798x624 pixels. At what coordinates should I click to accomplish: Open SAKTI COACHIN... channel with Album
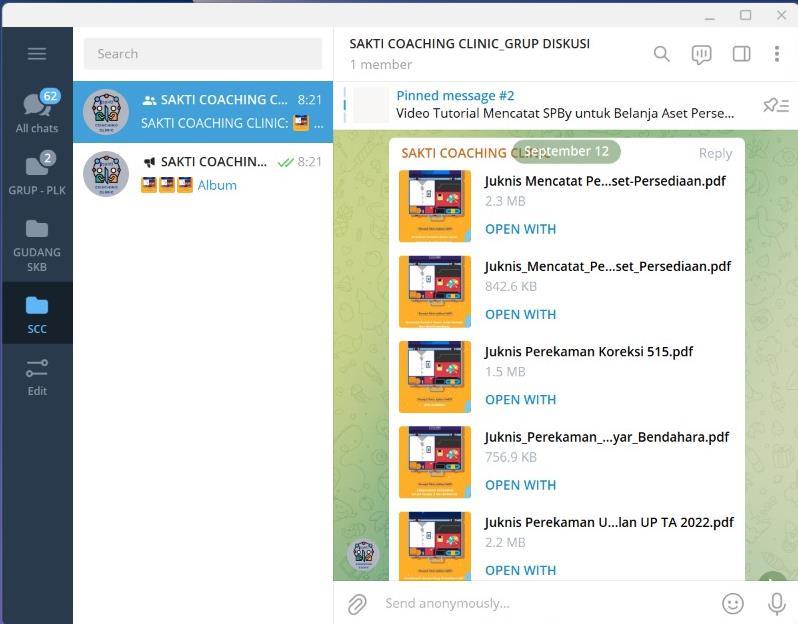pos(203,174)
